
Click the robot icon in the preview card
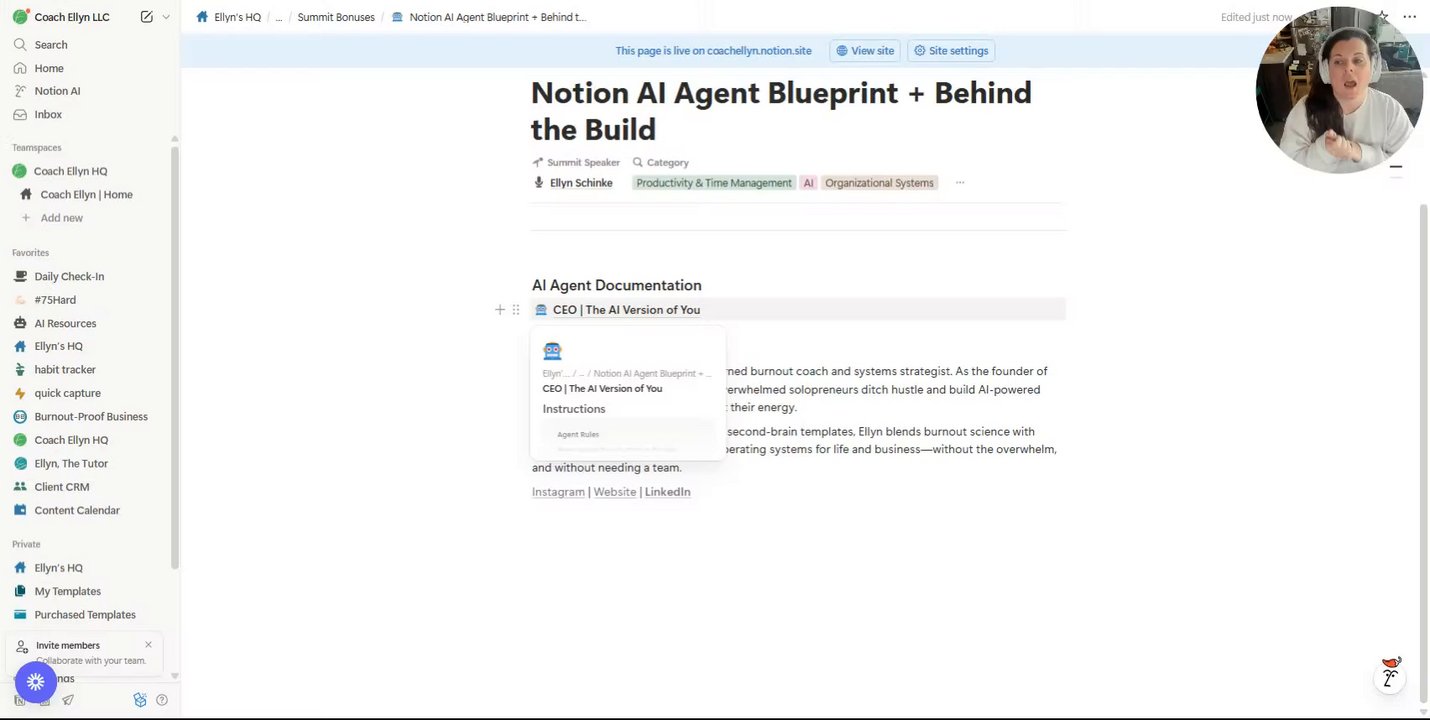click(x=552, y=351)
